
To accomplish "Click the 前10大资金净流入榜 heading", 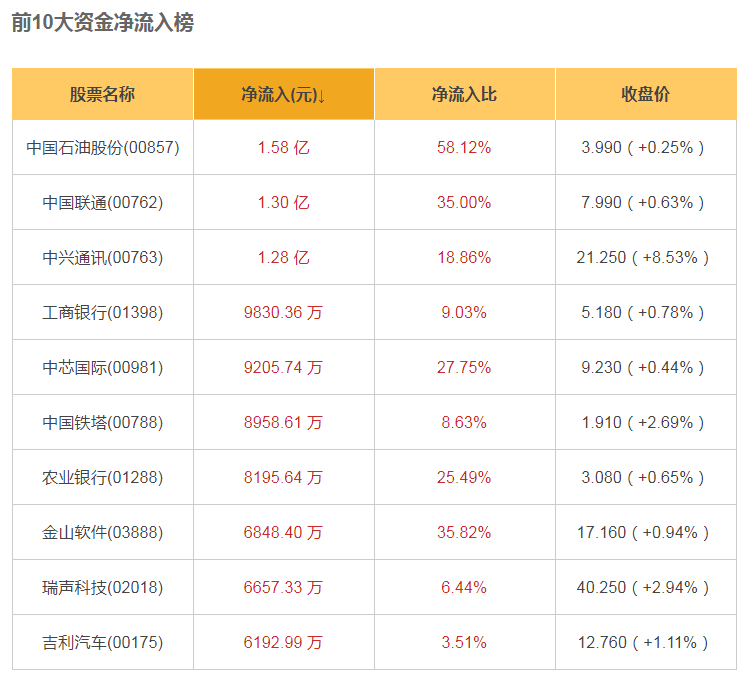I will (103, 23).
